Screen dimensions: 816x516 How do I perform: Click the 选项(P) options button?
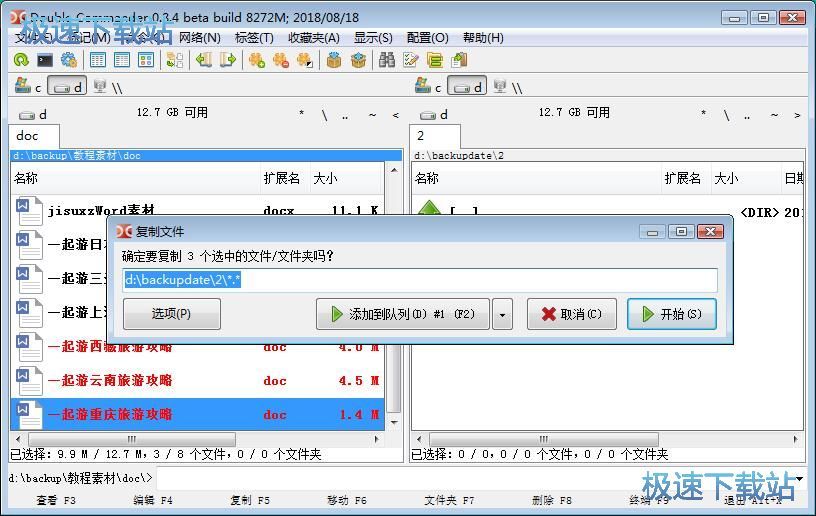coord(172,314)
